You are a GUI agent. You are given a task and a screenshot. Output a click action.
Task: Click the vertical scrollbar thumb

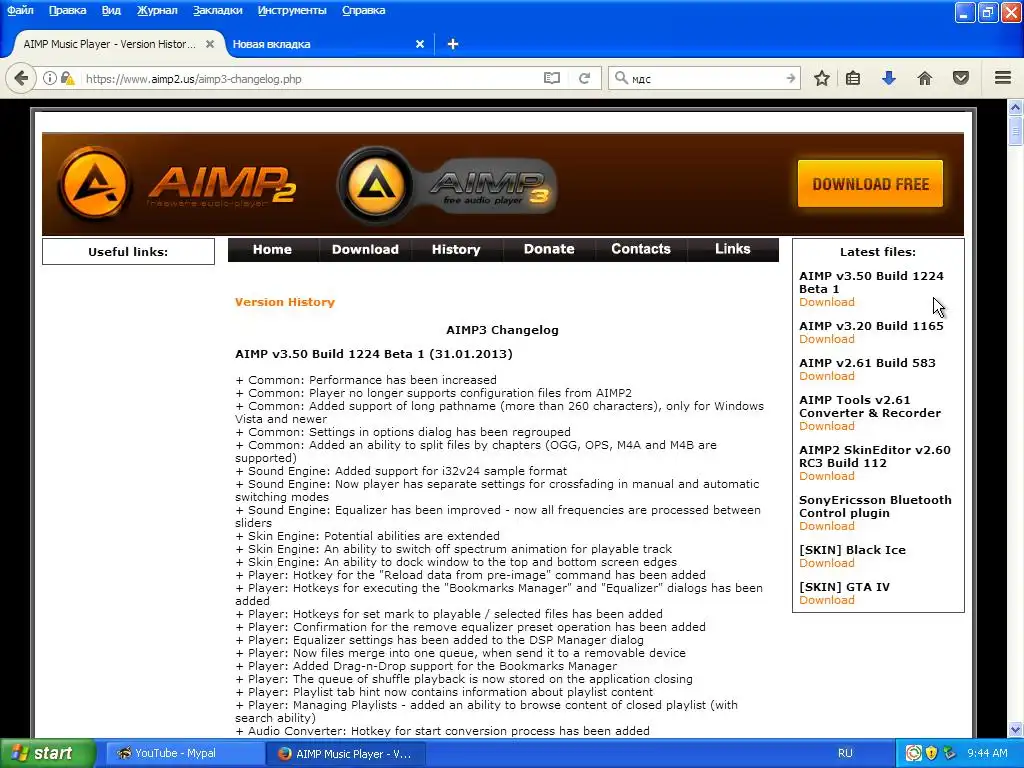[x=1016, y=131]
